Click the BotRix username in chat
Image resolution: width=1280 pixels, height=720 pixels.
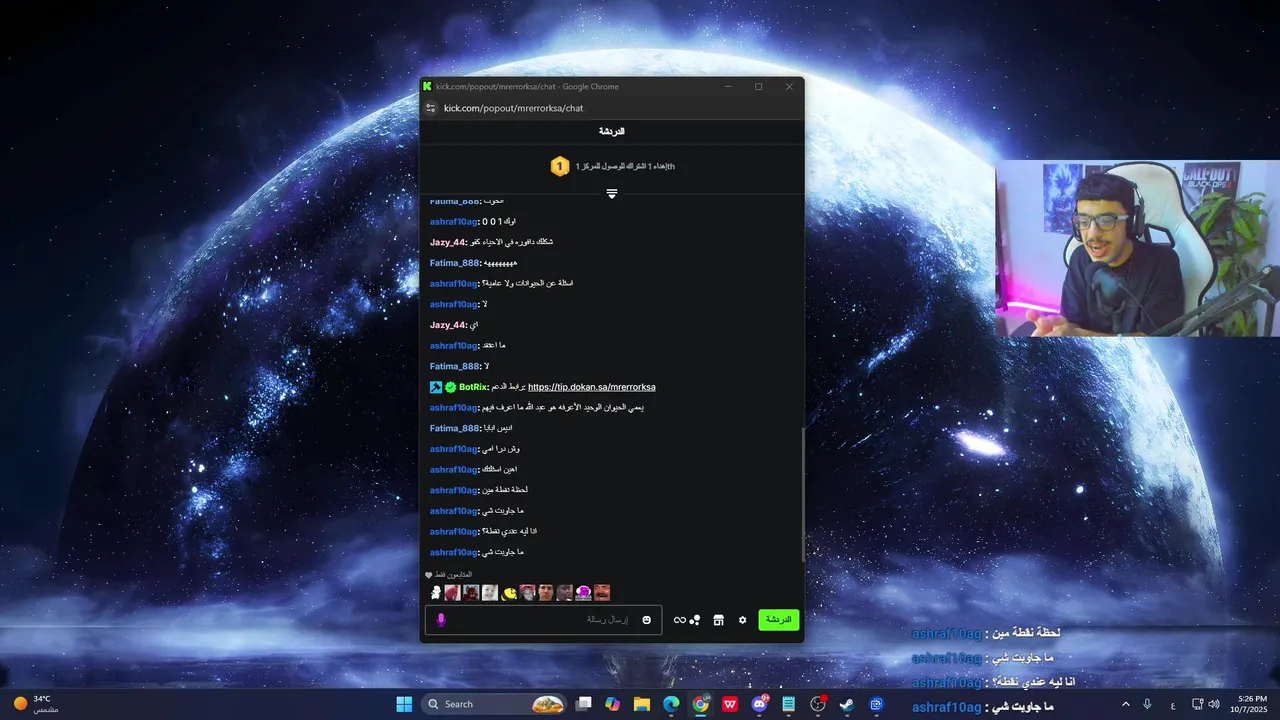pyautogui.click(x=473, y=387)
